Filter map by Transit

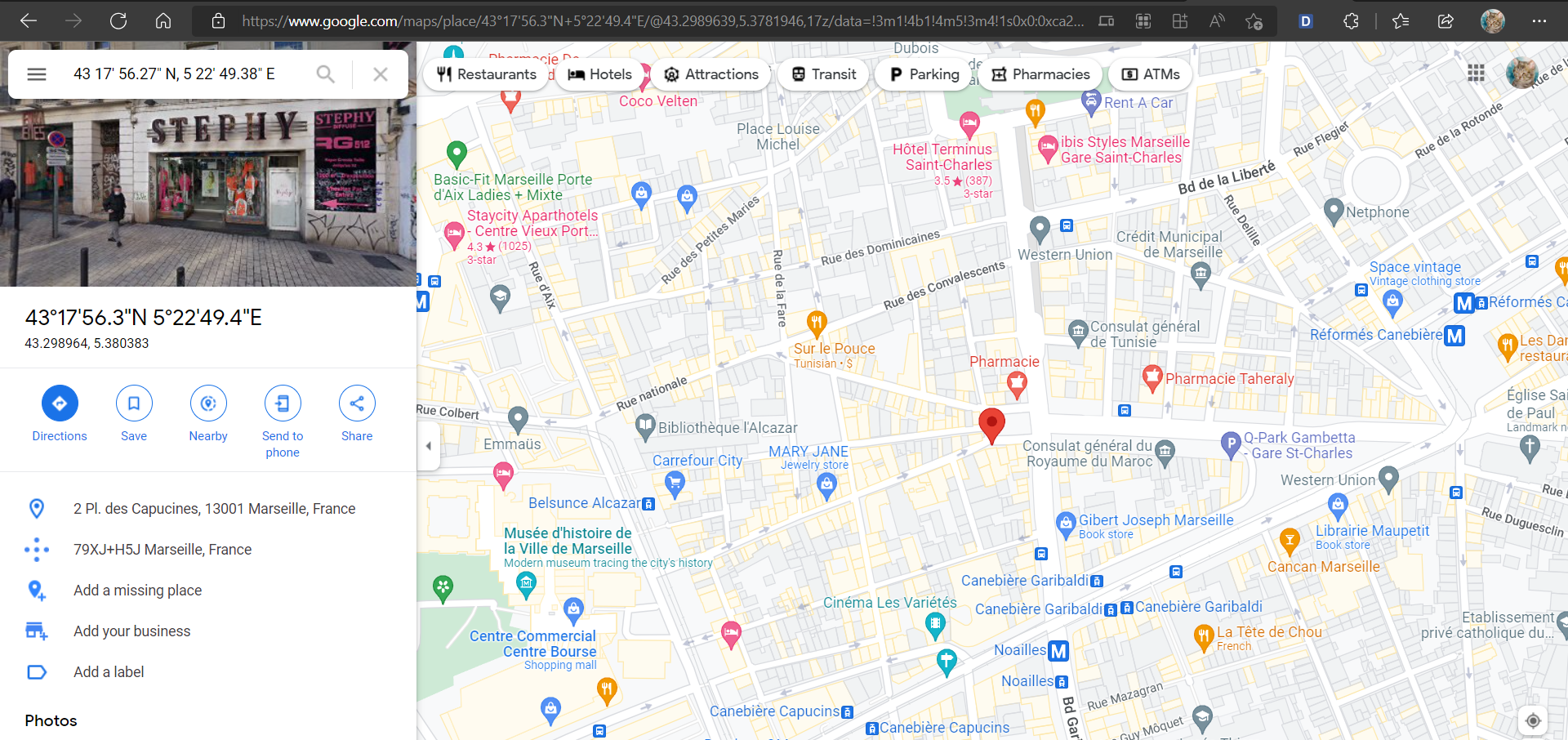click(x=823, y=74)
